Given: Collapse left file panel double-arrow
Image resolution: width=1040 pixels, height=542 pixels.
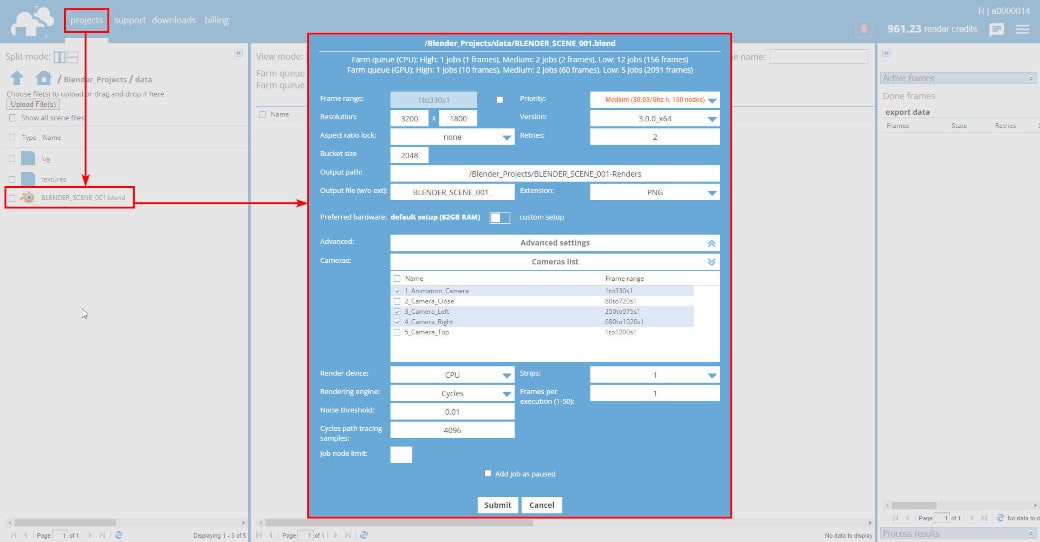Looking at the screenshot, I should (239, 53).
